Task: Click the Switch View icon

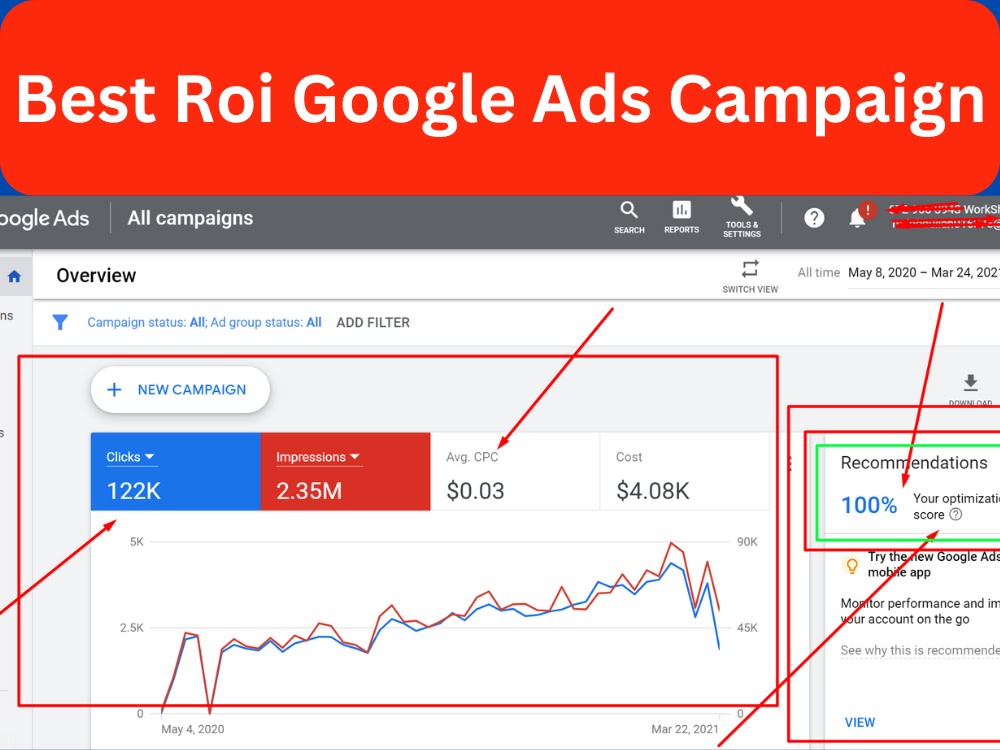Action: (x=750, y=268)
